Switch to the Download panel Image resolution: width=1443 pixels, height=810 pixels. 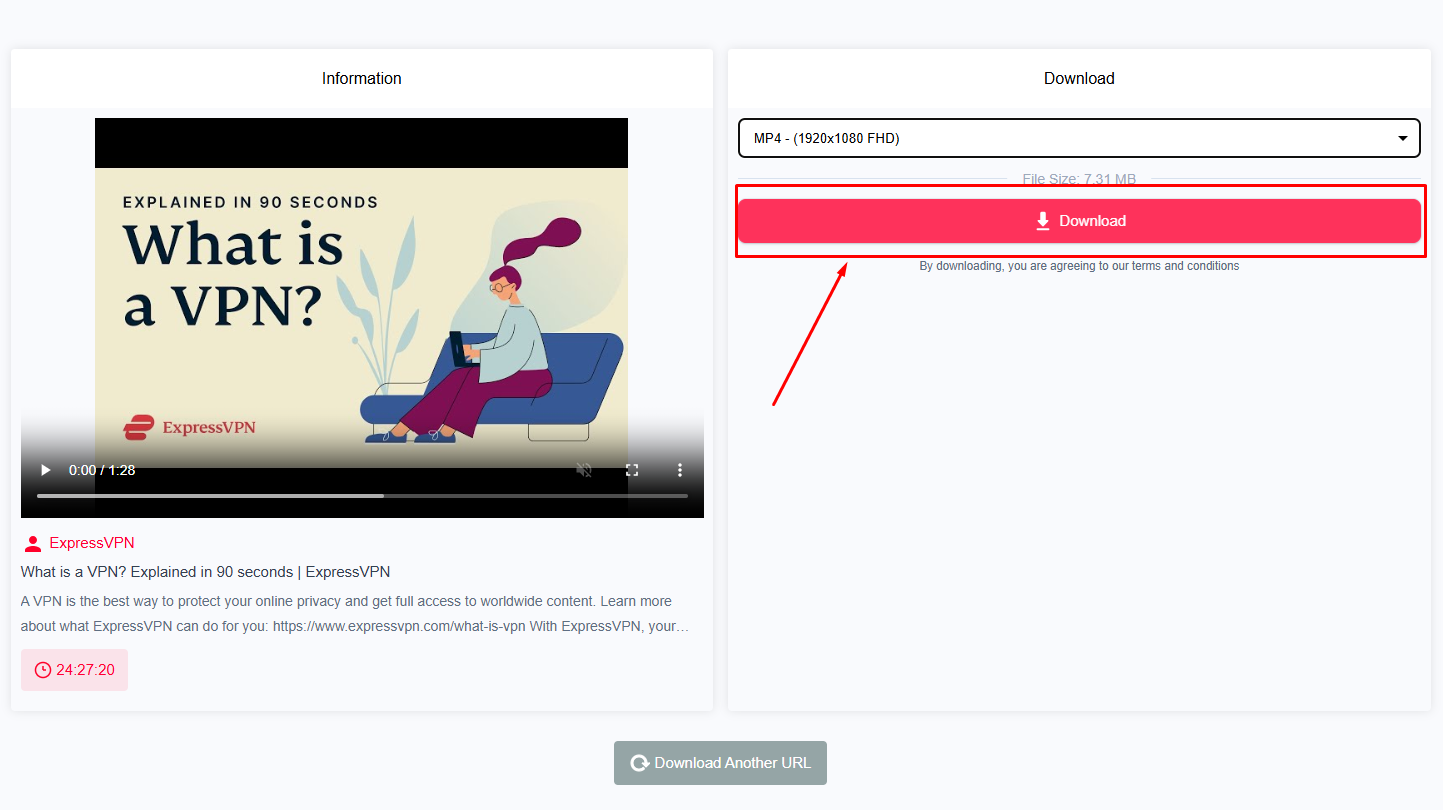tap(1079, 78)
